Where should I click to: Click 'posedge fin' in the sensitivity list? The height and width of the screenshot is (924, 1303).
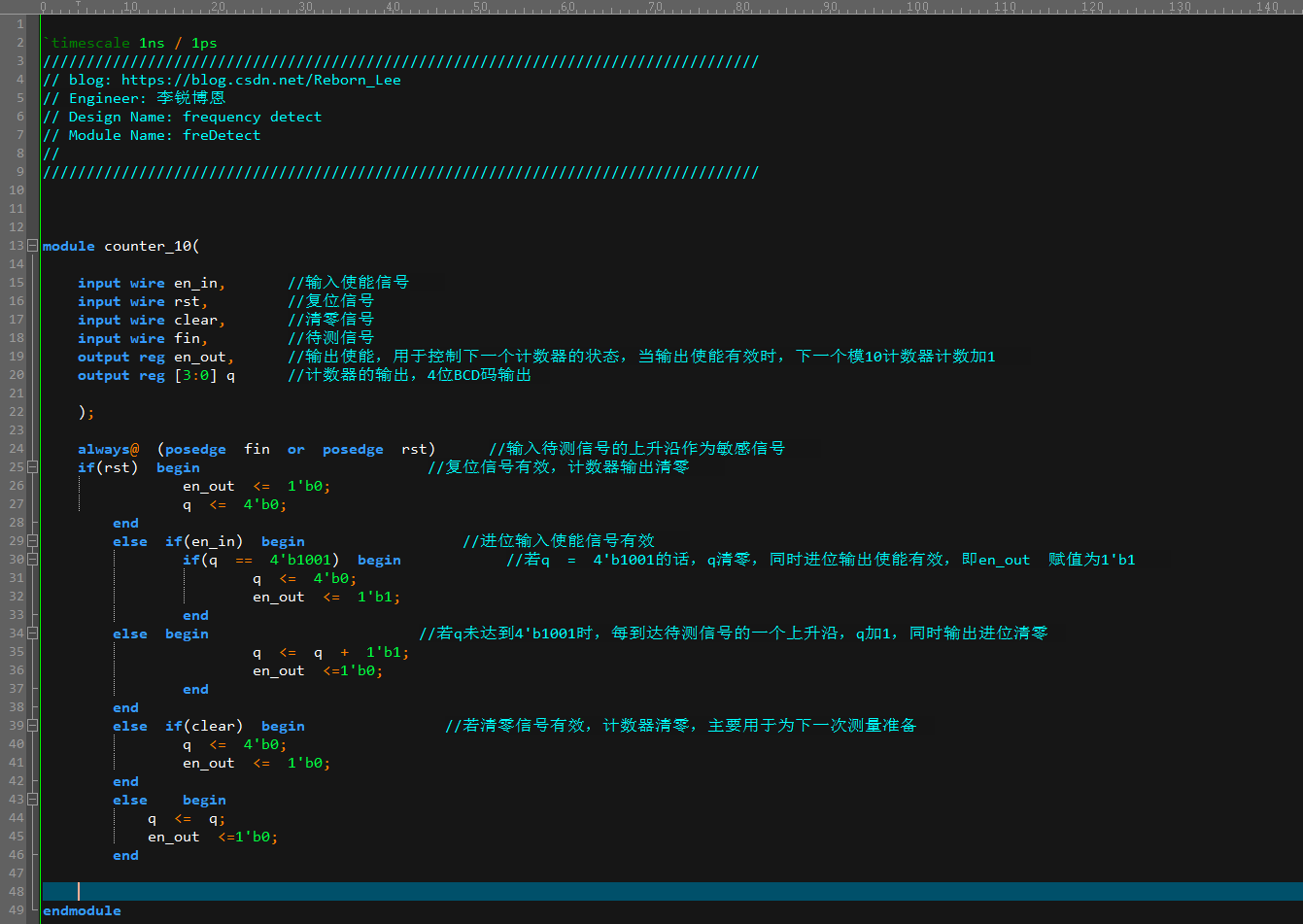tap(218, 449)
